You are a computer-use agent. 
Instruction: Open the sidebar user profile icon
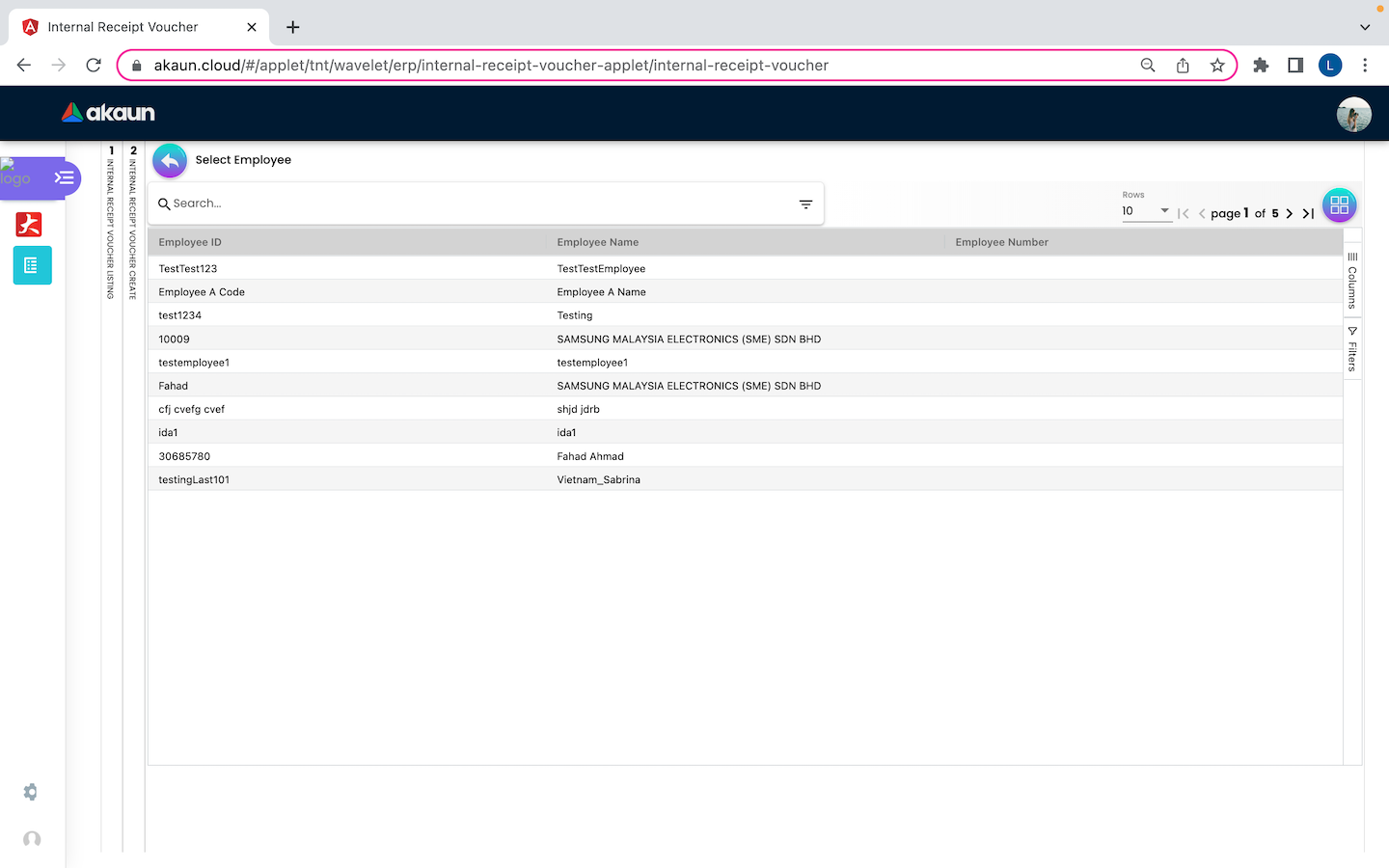32,839
